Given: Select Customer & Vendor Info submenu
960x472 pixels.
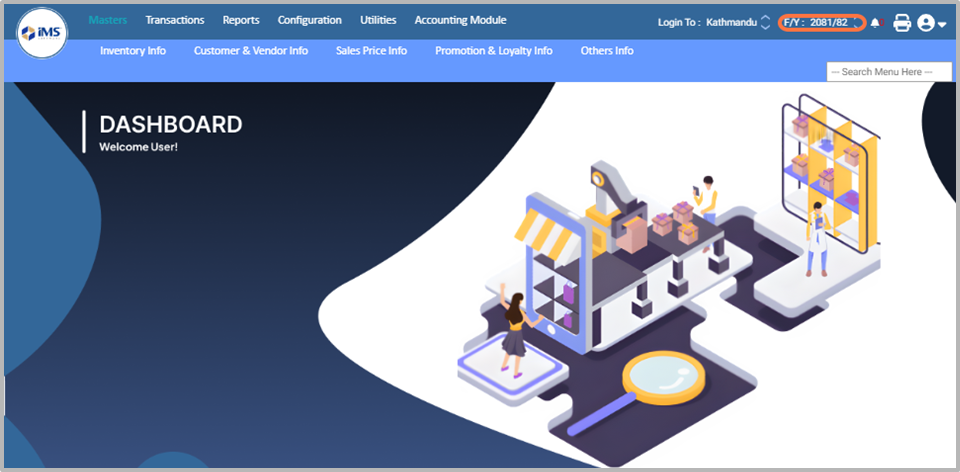Looking at the screenshot, I should [251, 51].
